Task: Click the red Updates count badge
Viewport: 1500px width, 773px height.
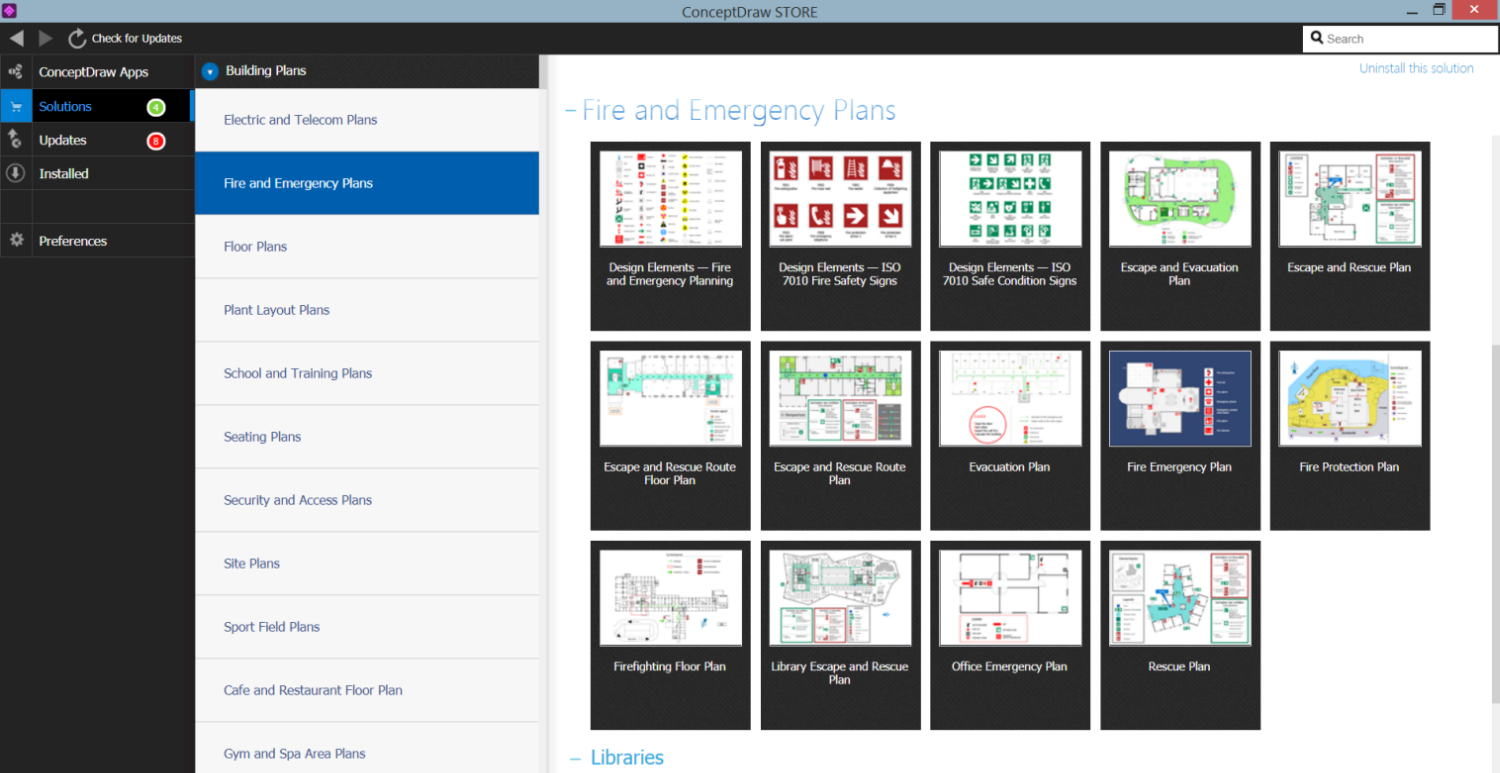Action: [x=156, y=141]
